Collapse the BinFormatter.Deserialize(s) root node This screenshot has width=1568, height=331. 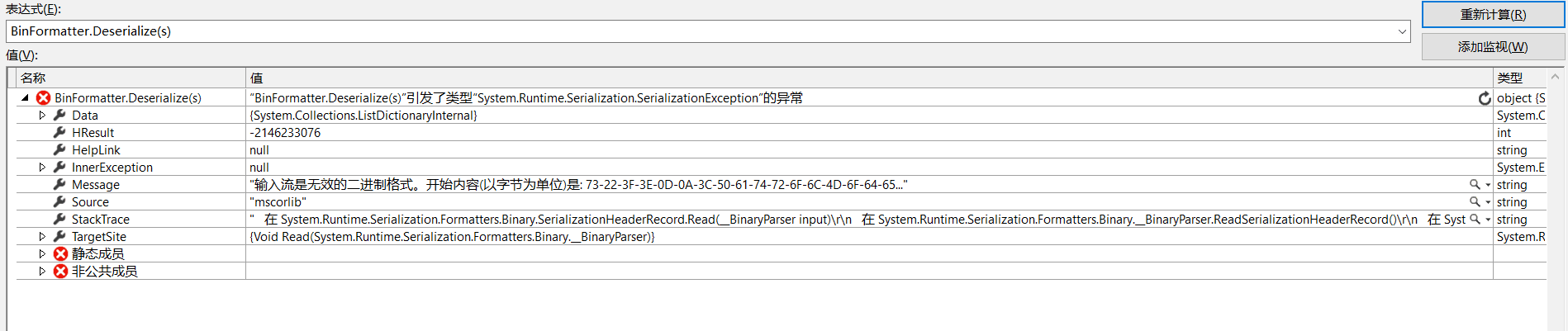tap(25, 97)
